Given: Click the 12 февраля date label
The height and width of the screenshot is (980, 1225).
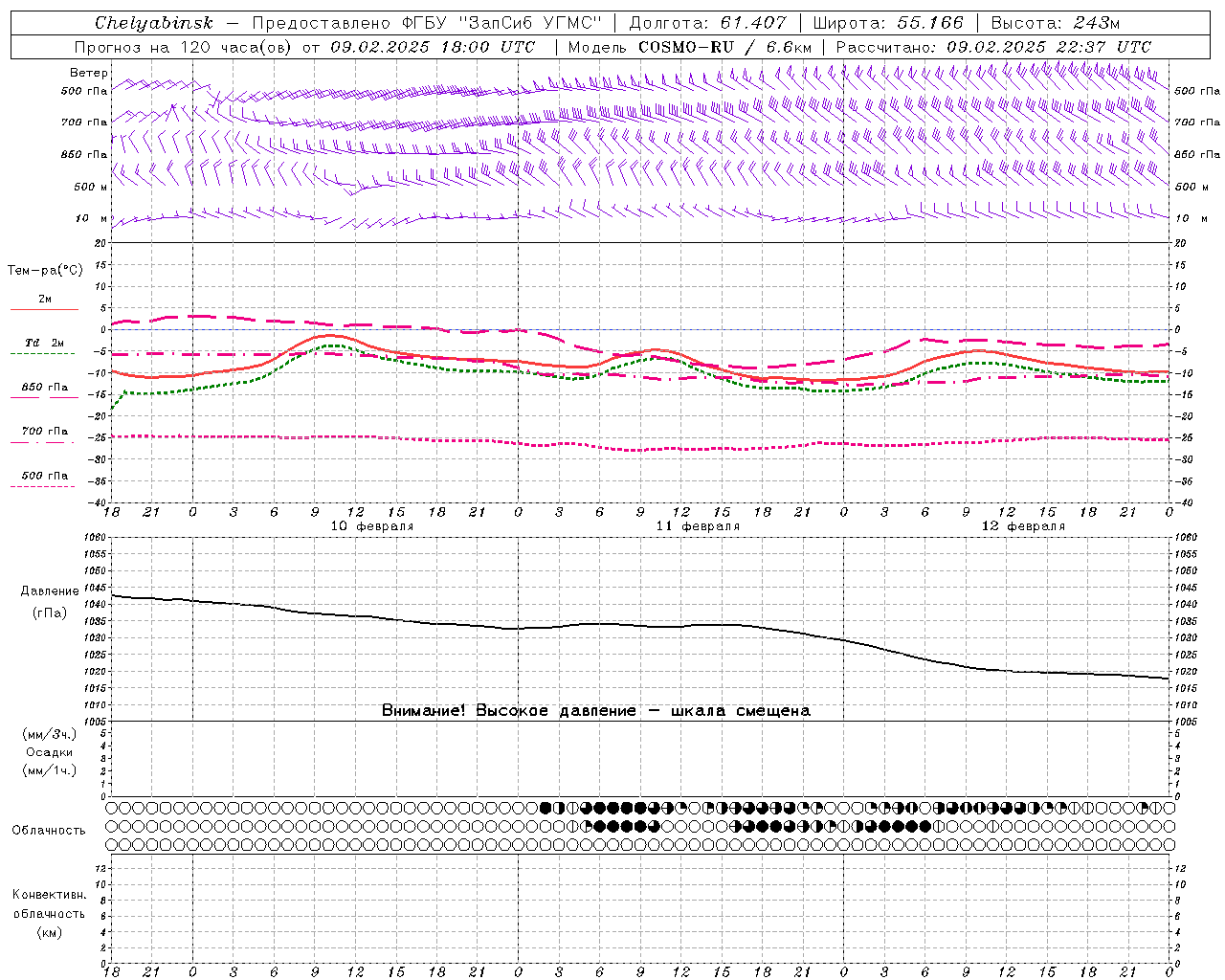Looking at the screenshot, I should 1023,526.
